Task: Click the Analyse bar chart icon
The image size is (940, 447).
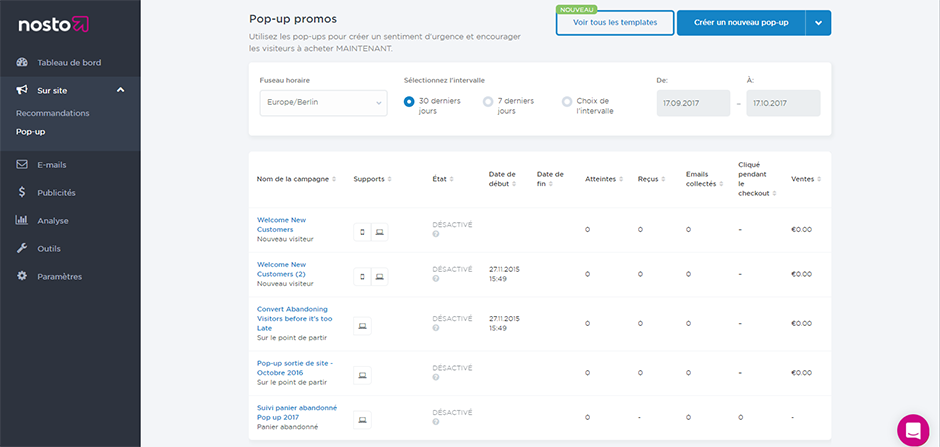Action: pos(22,220)
